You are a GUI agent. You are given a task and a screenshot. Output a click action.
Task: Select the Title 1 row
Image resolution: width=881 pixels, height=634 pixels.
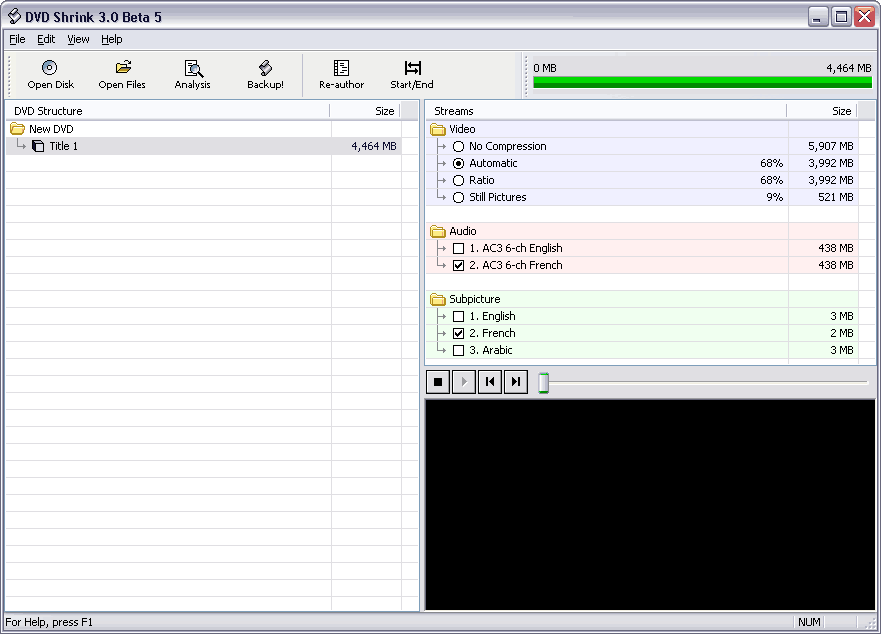pos(203,146)
